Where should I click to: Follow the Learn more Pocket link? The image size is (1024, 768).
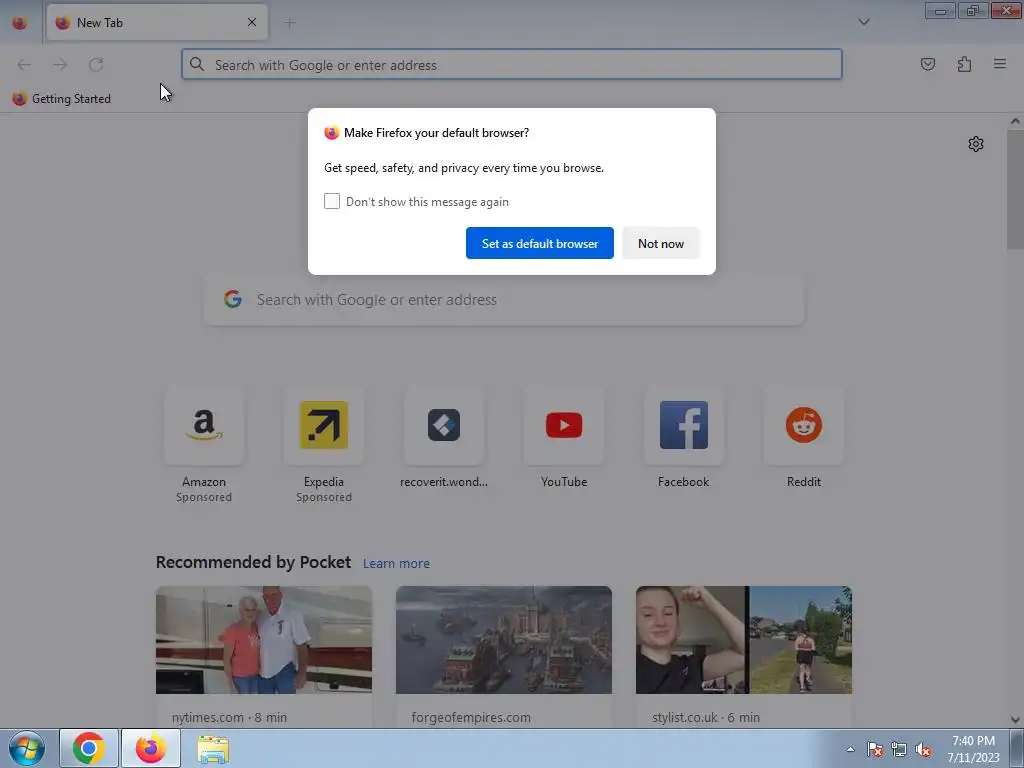(396, 563)
